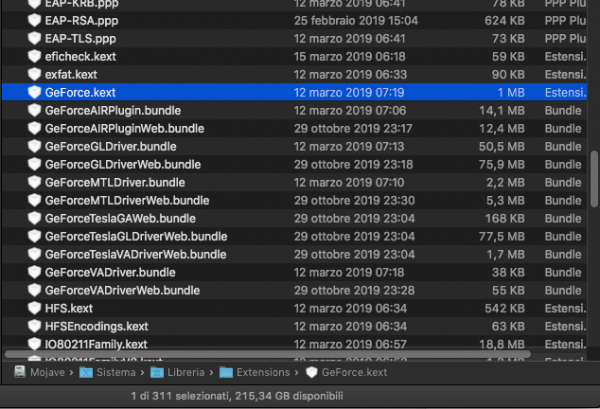Viewport: 600px width, 409px height.
Task: Click the horizontal scrollbar thumb
Action: [x=267, y=354]
